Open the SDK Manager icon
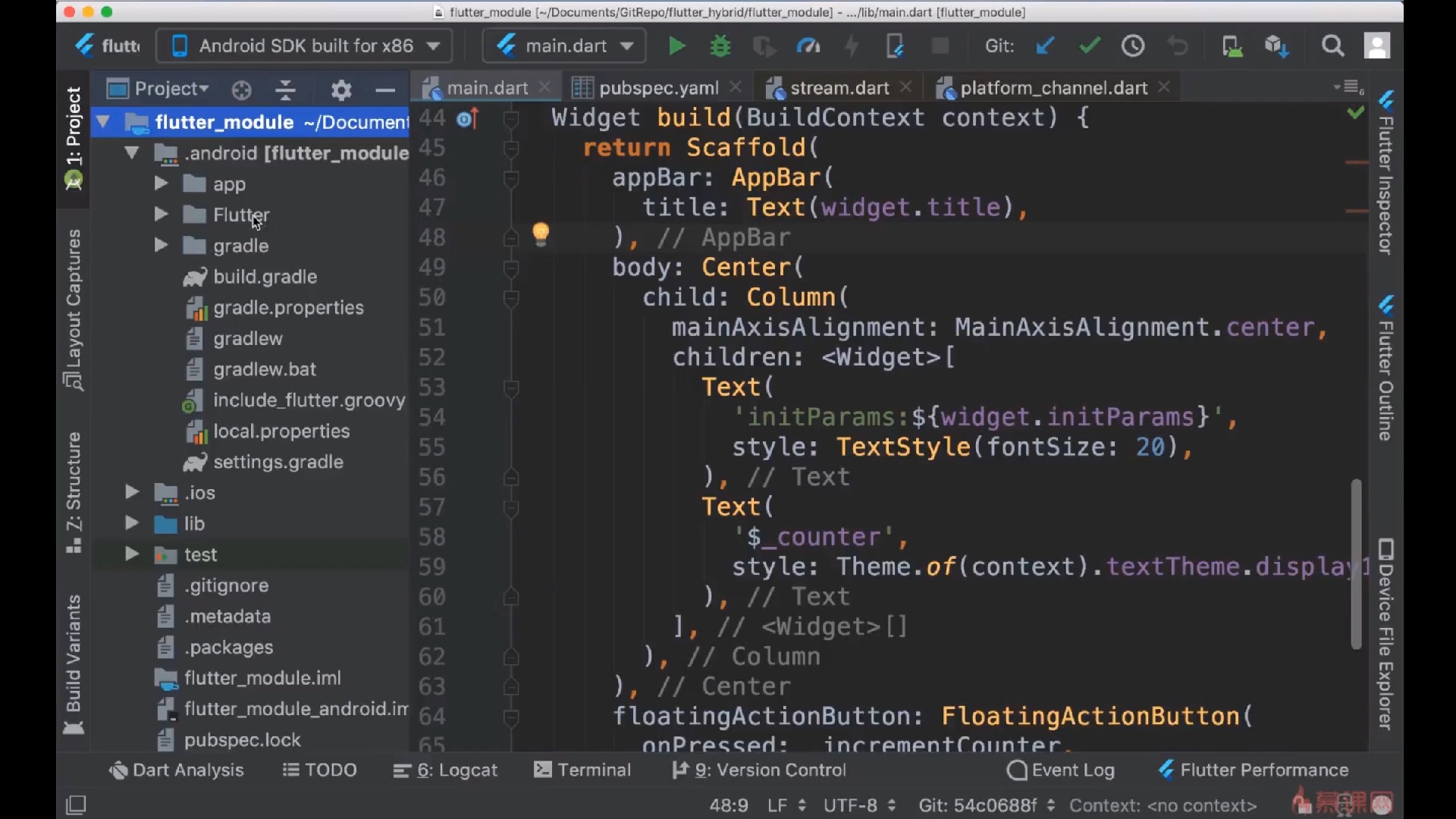Screen dimensions: 1456x819 [x=1277, y=46]
